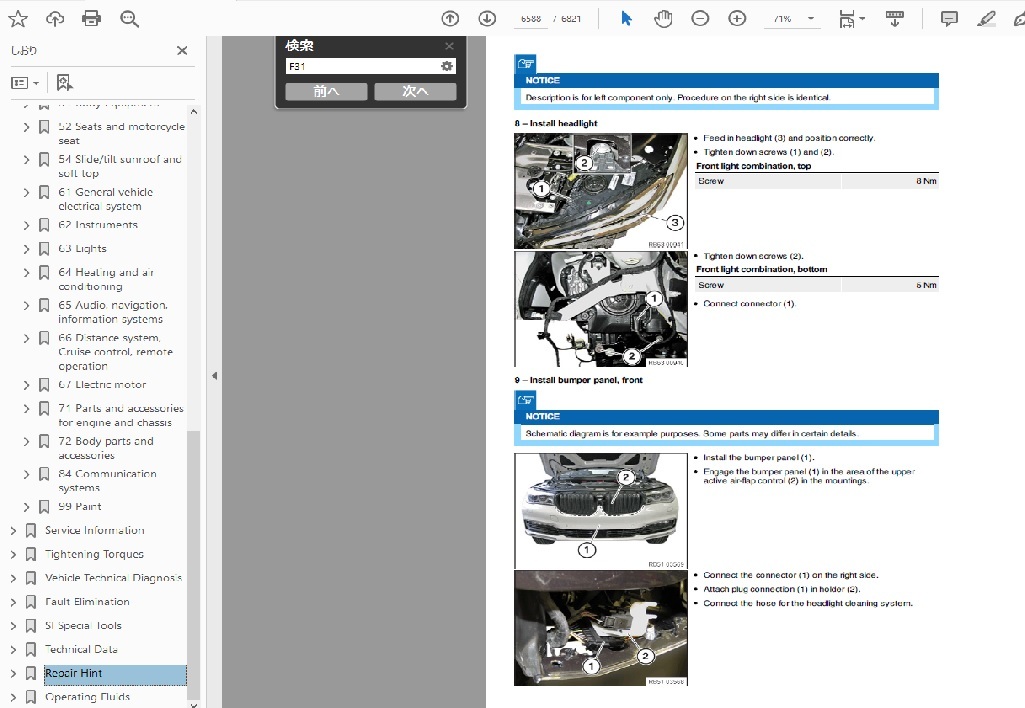Click bookmark icon beside 63 Lights
Viewport: 1025px width, 708px height.
[44, 249]
